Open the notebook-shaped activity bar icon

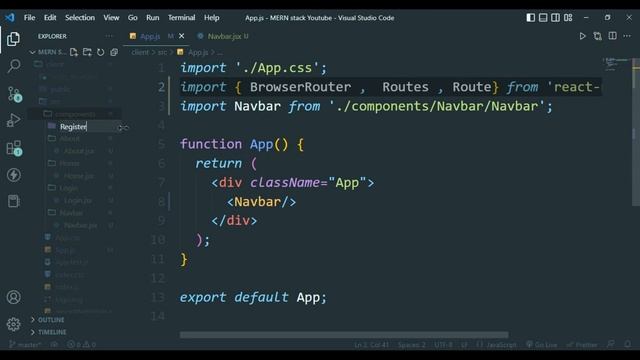click(13, 201)
